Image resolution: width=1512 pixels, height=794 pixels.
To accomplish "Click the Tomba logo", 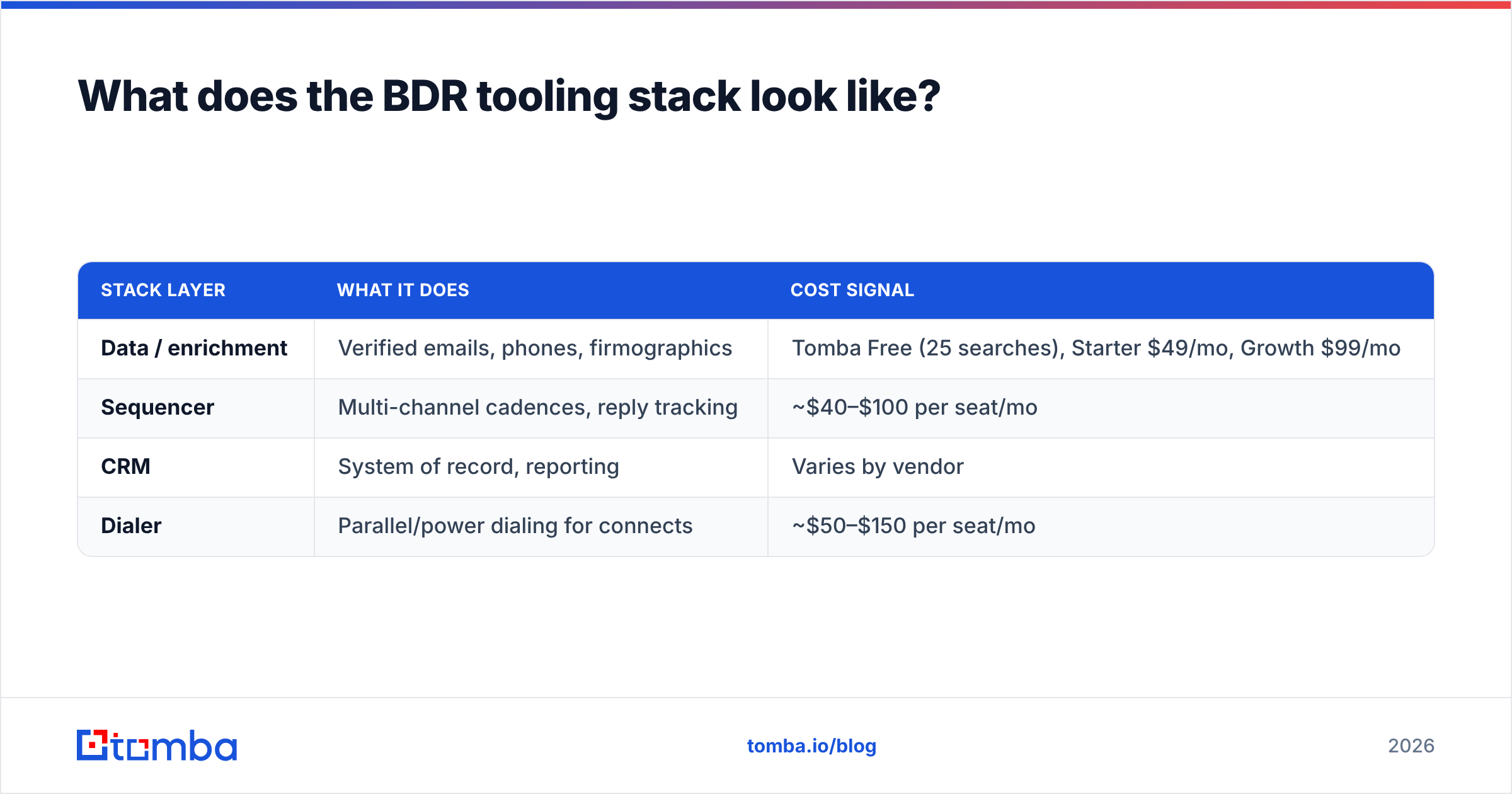I will point(157,745).
